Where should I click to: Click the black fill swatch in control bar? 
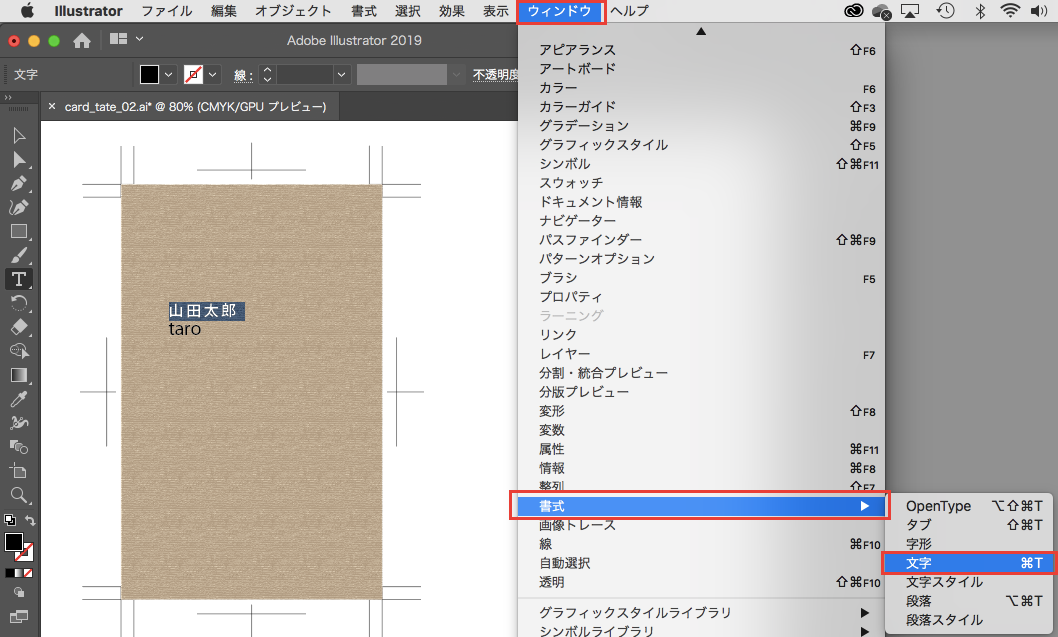(149, 75)
